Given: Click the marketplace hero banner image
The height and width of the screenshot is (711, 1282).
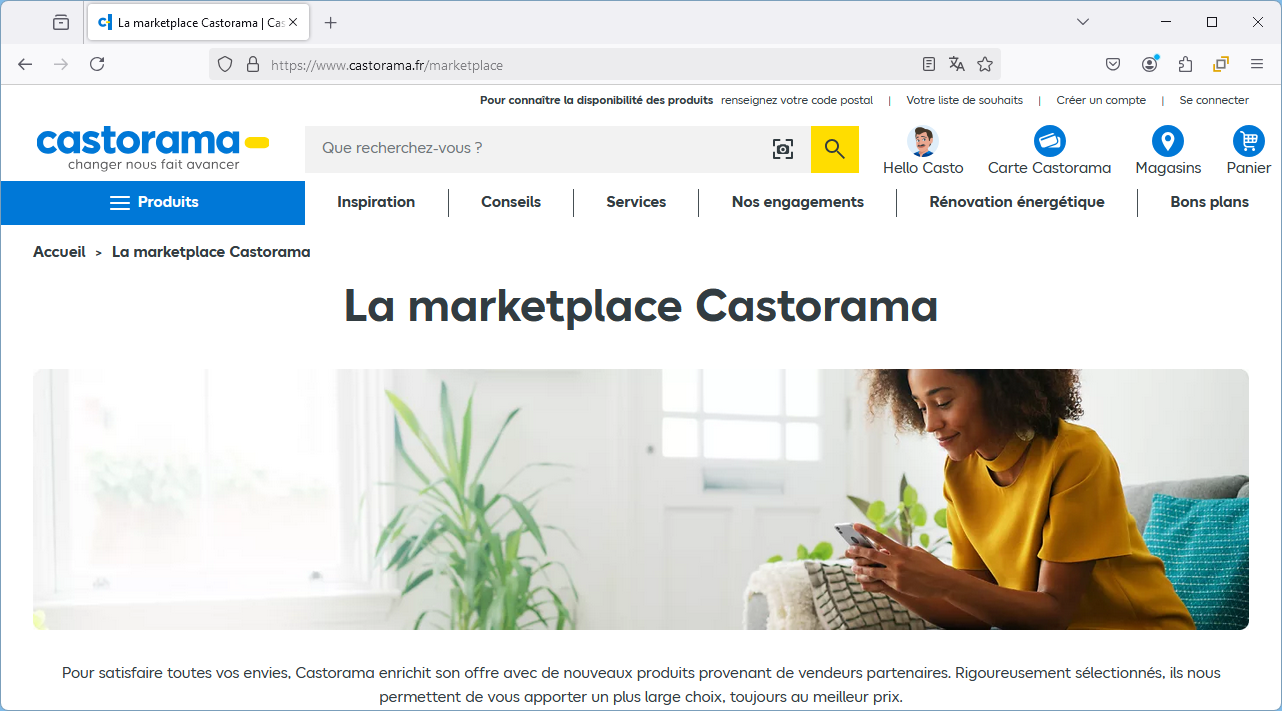Looking at the screenshot, I should 641,499.
